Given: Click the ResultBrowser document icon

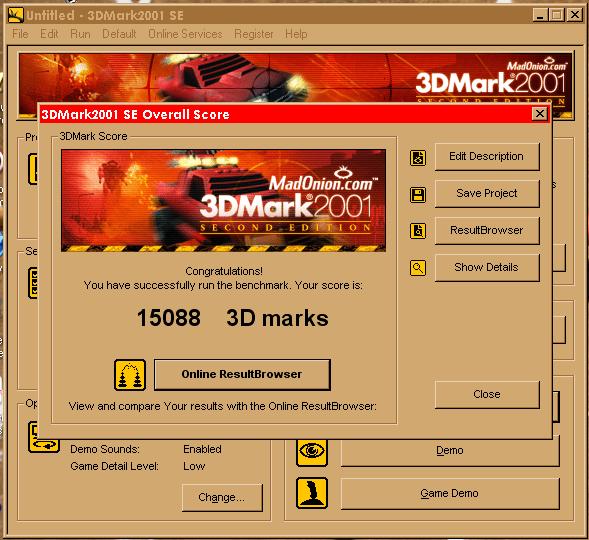Looking at the screenshot, I should click(x=418, y=231).
